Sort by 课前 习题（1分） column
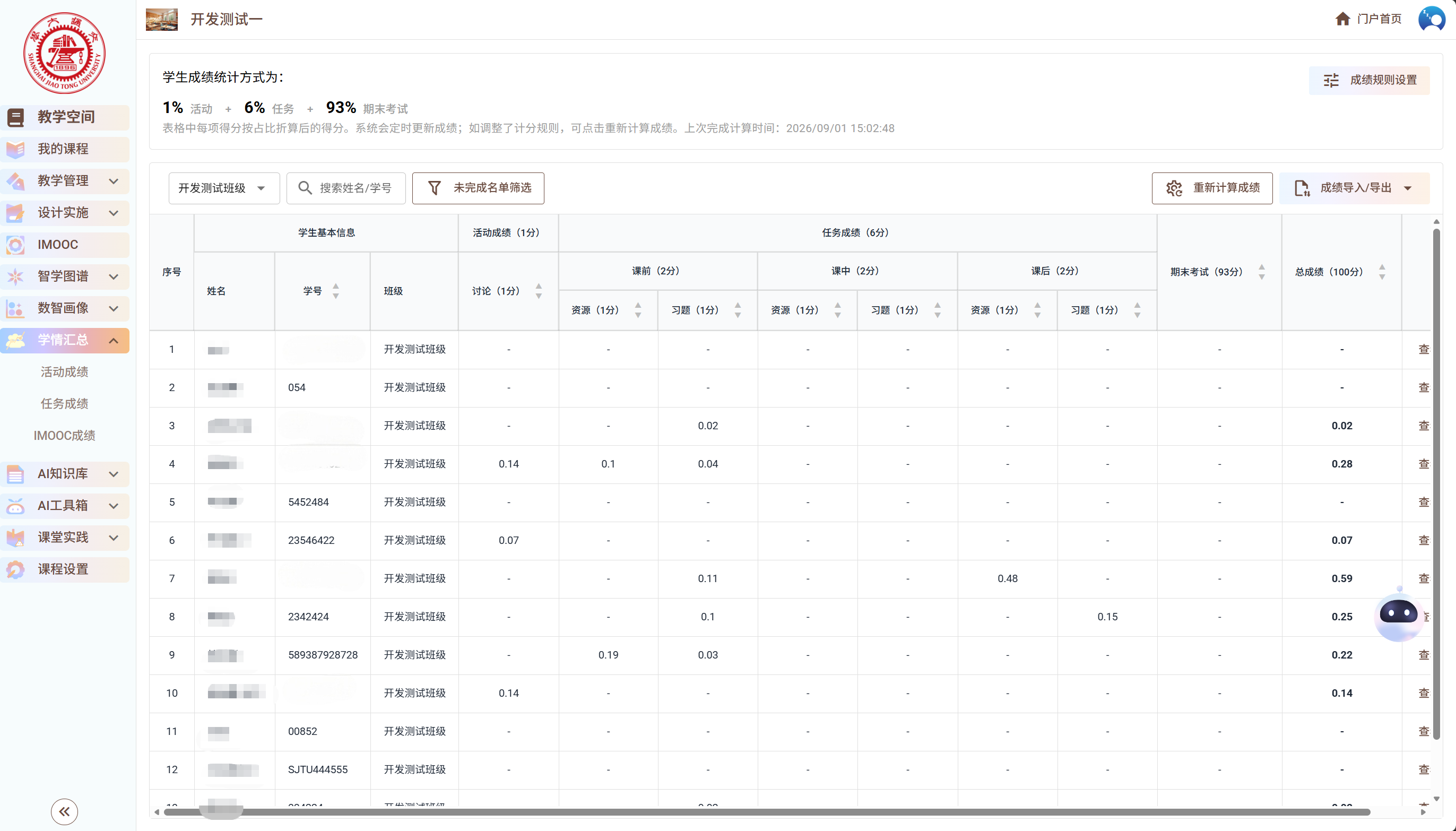Screen dimensions: 1456x831 pyautogui.click(x=738, y=310)
